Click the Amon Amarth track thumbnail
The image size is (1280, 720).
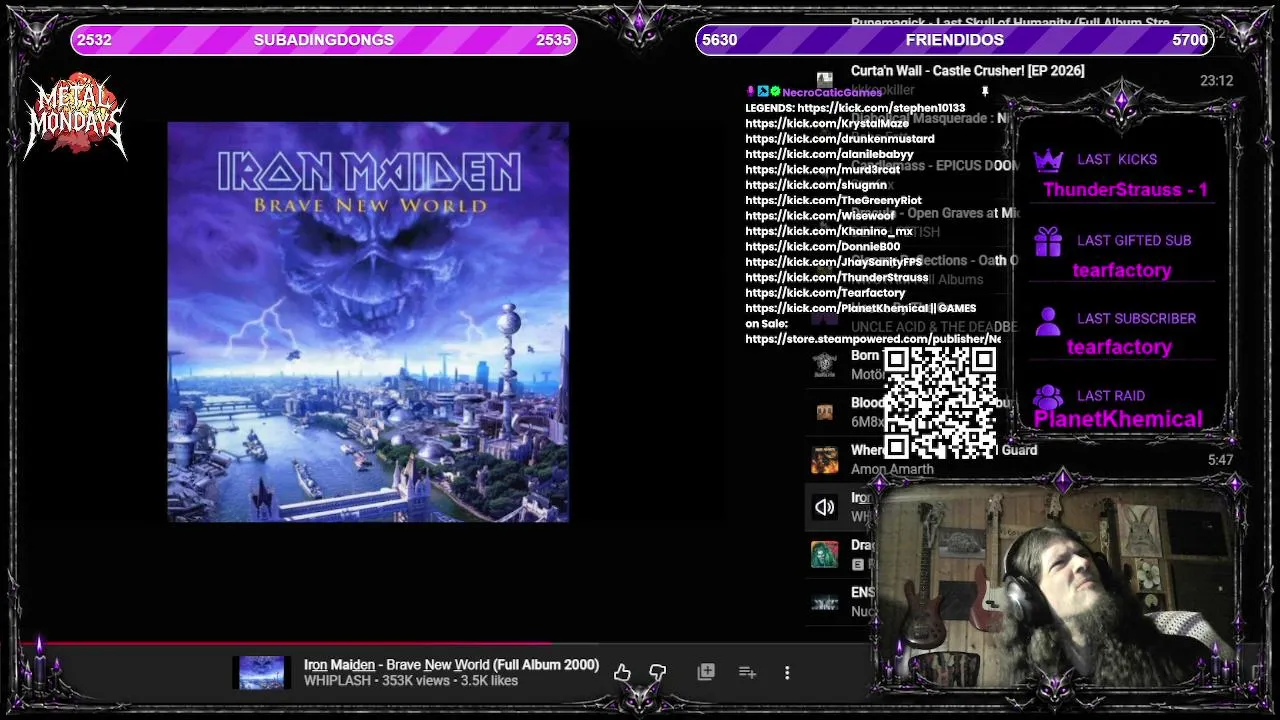[824, 460]
